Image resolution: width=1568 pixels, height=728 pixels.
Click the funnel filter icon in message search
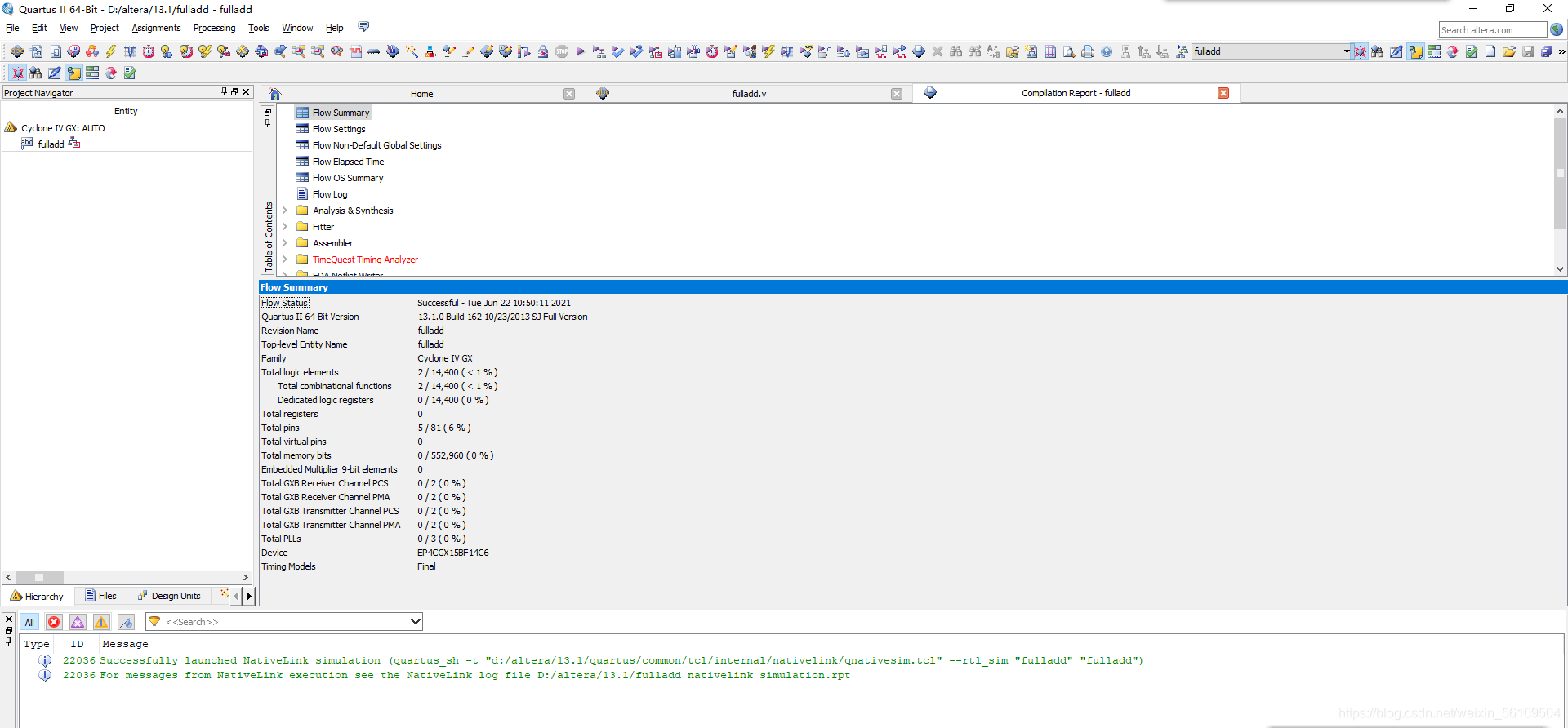point(154,622)
